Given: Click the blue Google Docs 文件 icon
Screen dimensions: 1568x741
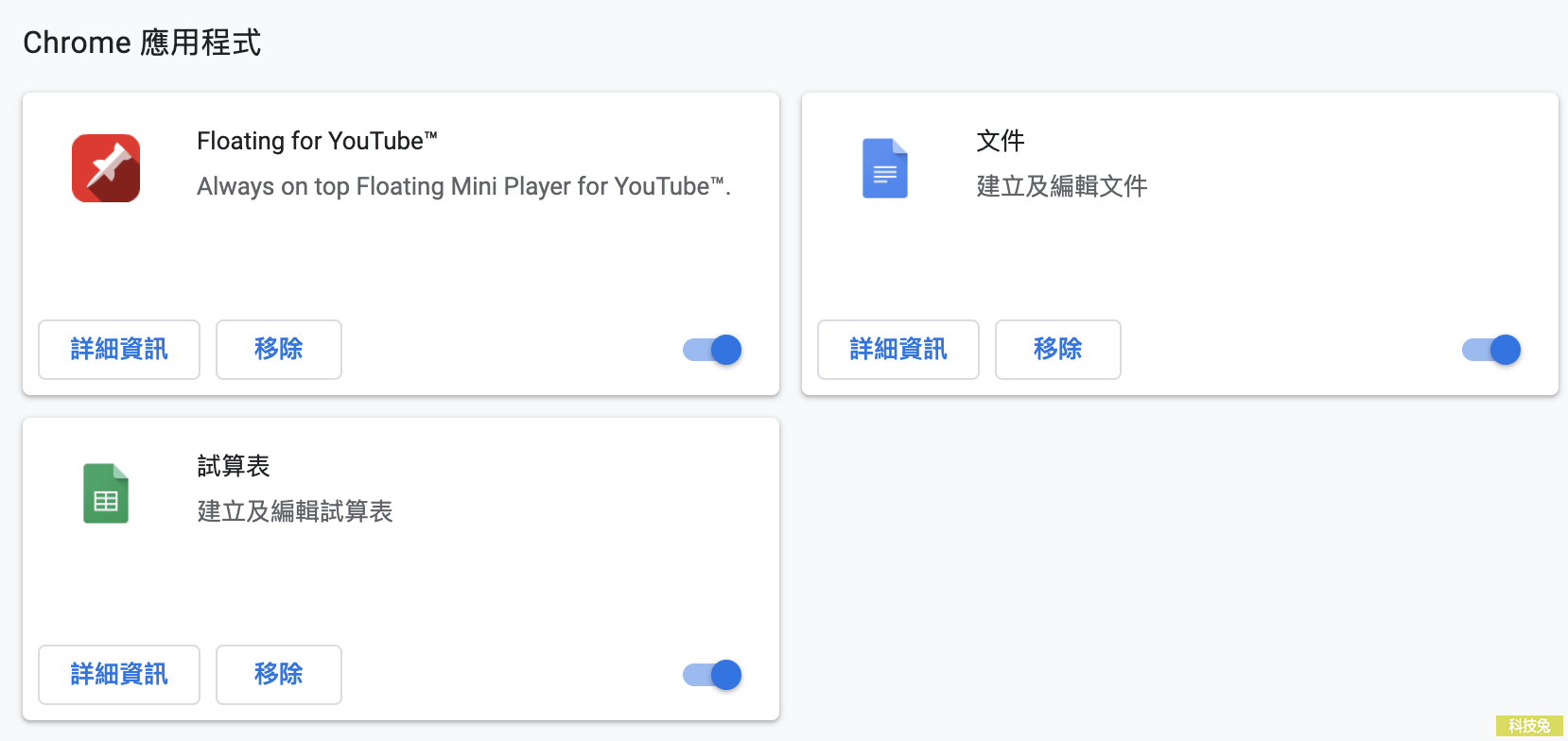Looking at the screenshot, I should click(885, 168).
